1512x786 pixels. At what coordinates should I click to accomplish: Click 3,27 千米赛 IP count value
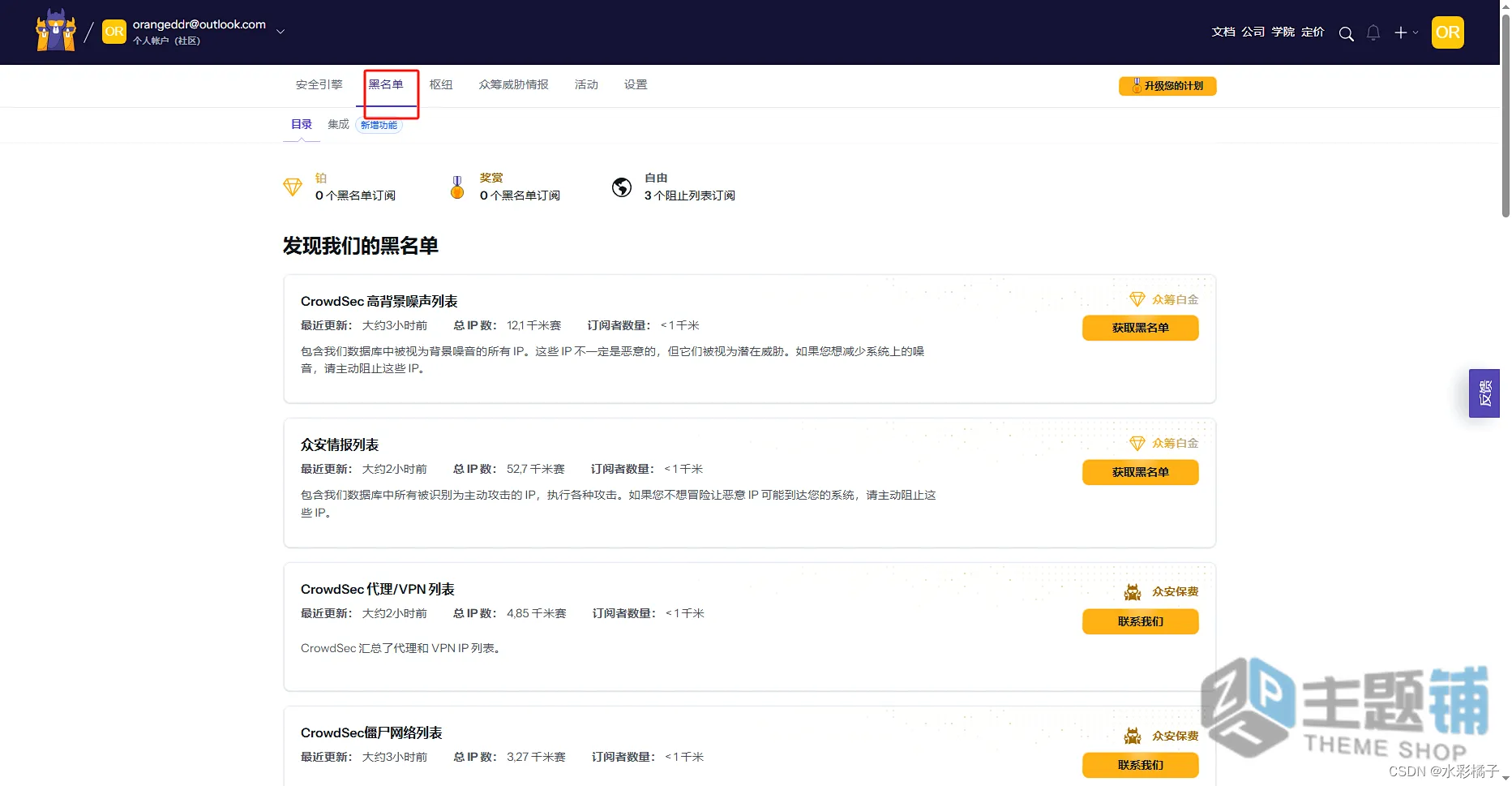point(536,757)
